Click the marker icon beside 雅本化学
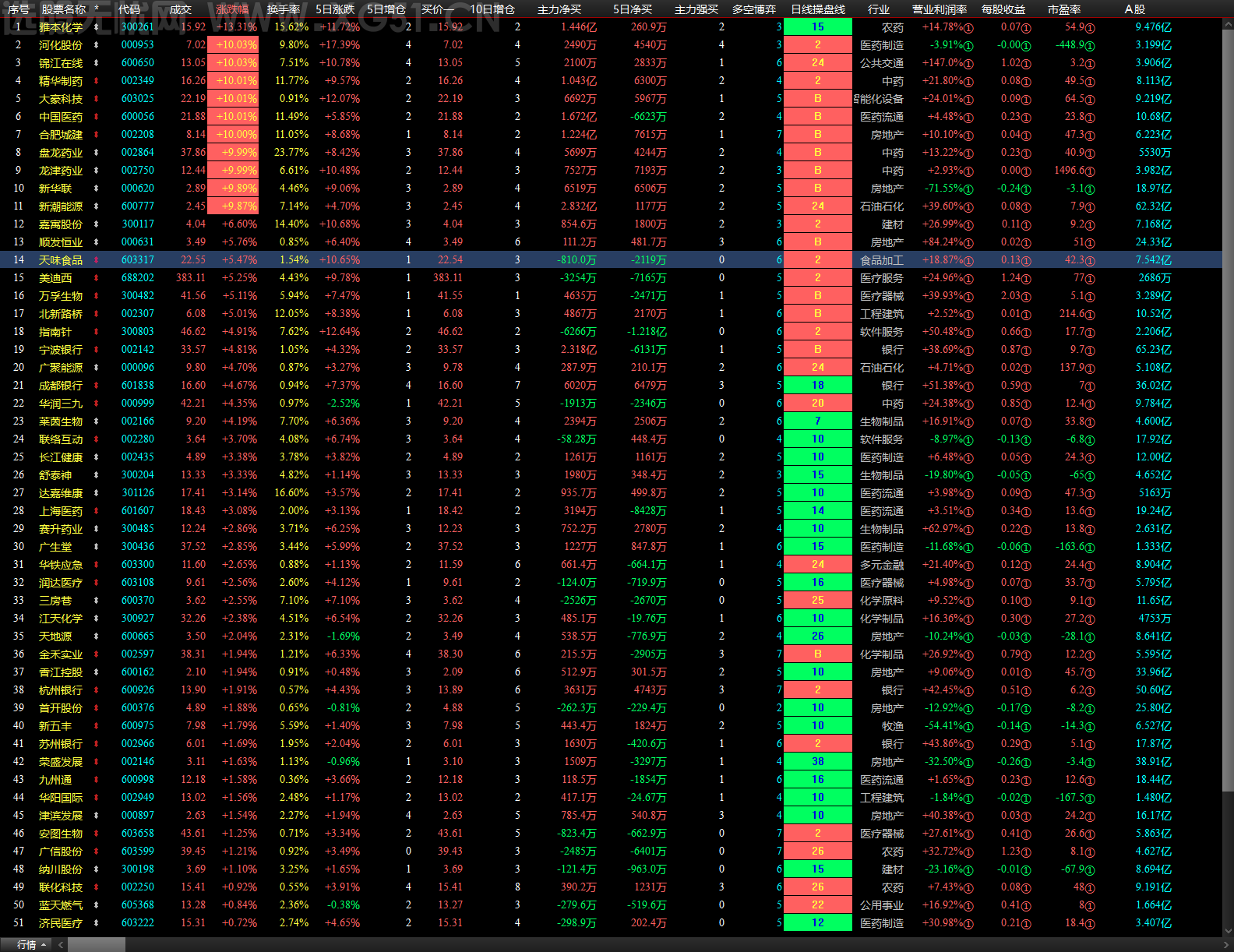Viewport: 1234px width, 952px height. pyautogui.click(x=97, y=27)
